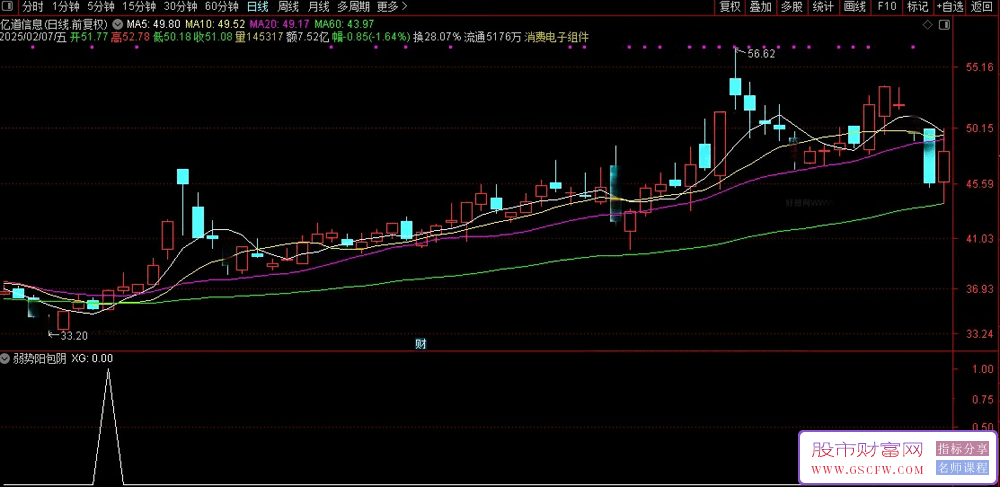Viewport: 1000px width, 487px height.
Task: Switch to the 1分钟 period tab
Action: coord(65,7)
